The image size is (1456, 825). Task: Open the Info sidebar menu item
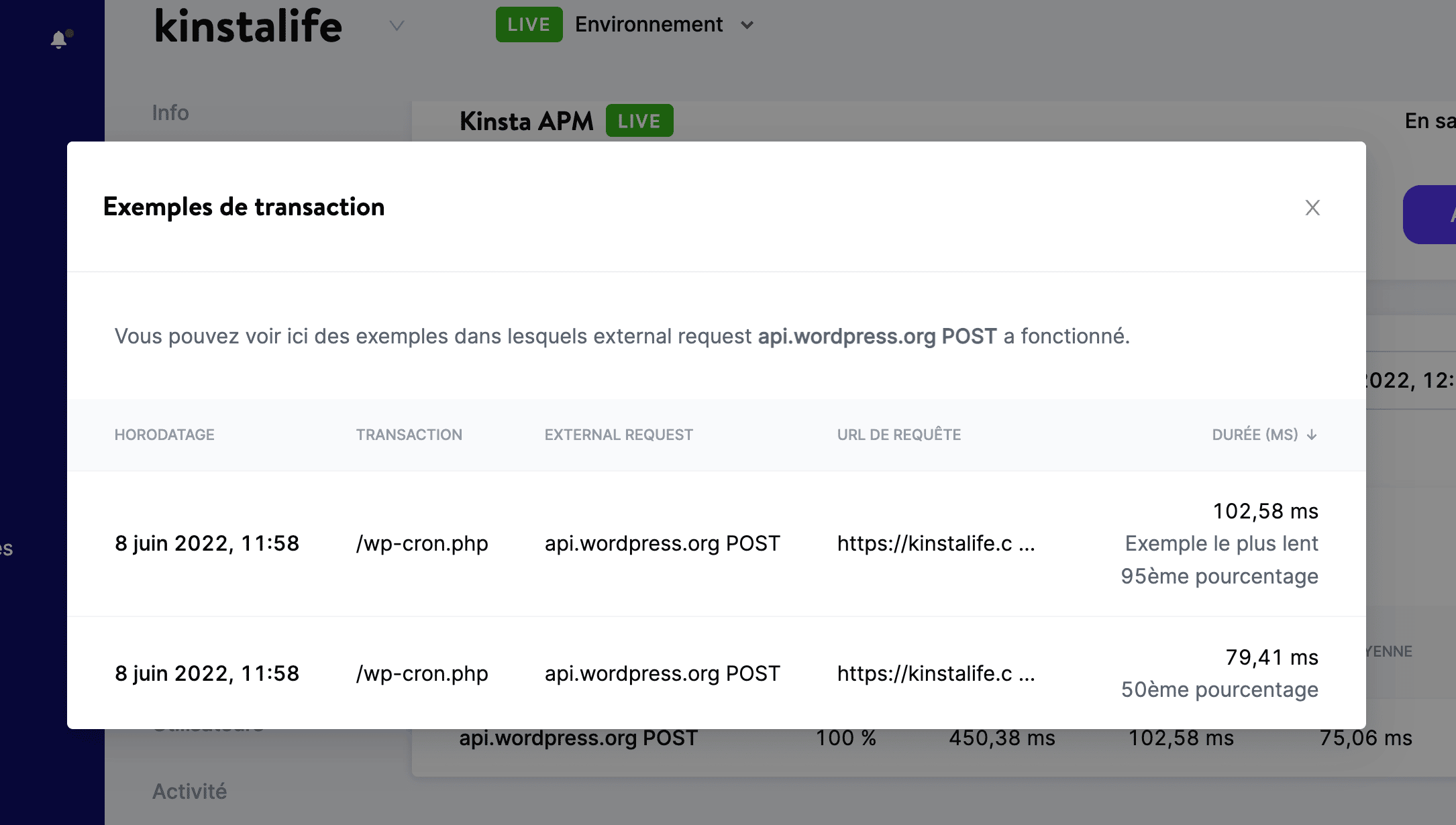tap(170, 113)
